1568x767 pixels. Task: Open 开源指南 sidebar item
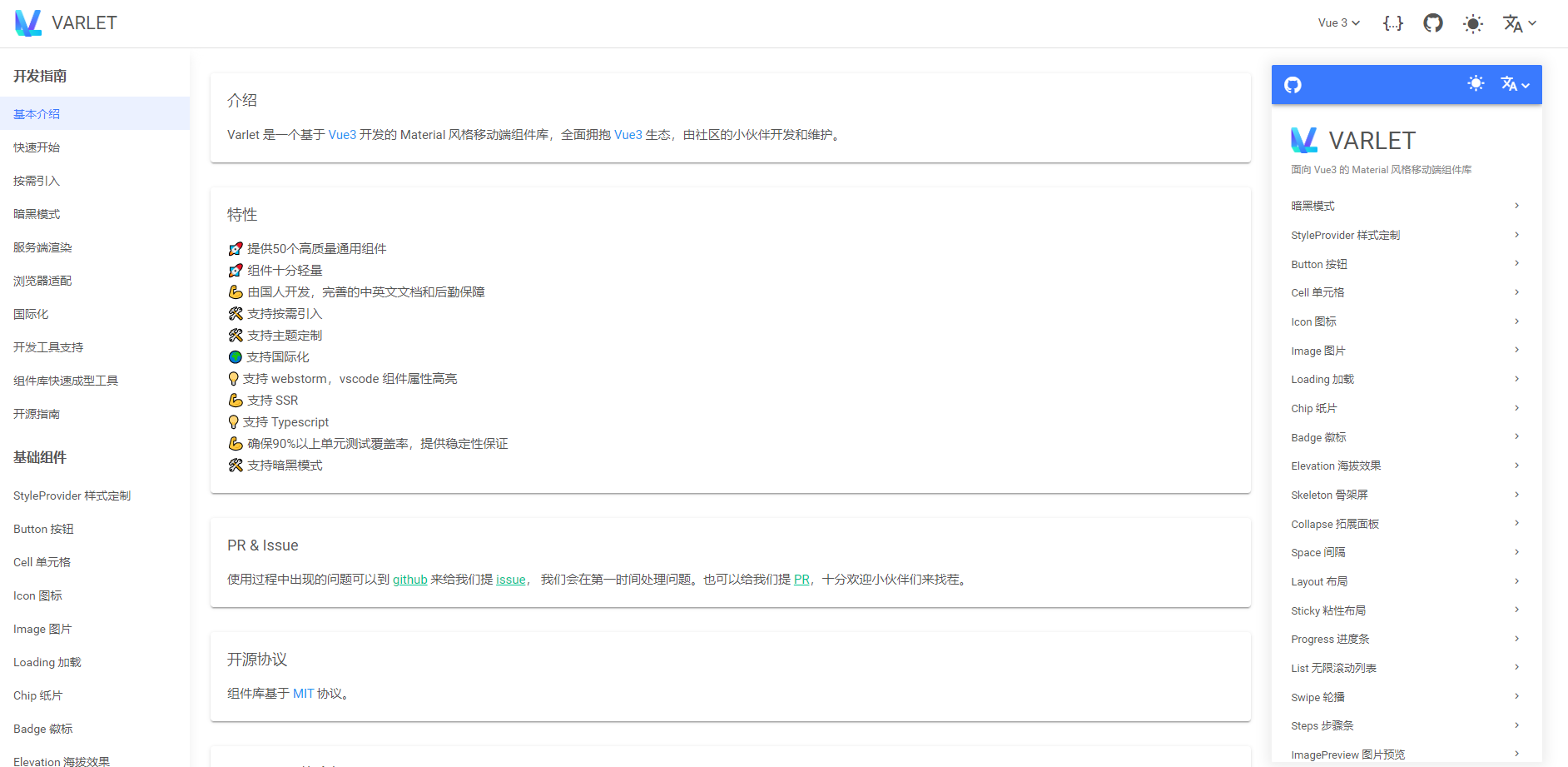coord(95,414)
